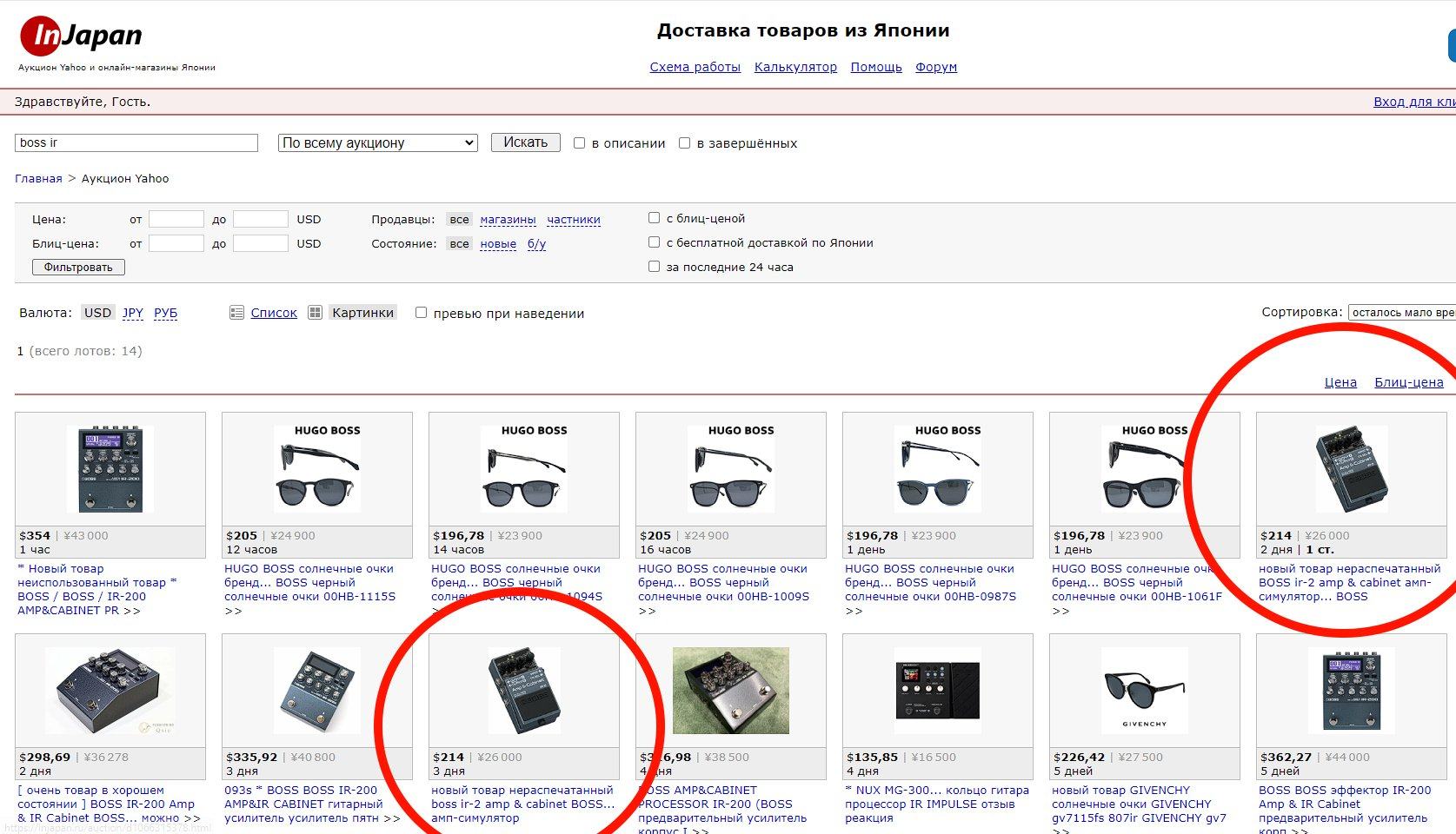This screenshot has height=834, width=1456.
Task: Open the 'Схема работы' menu link
Action: (x=695, y=67)
